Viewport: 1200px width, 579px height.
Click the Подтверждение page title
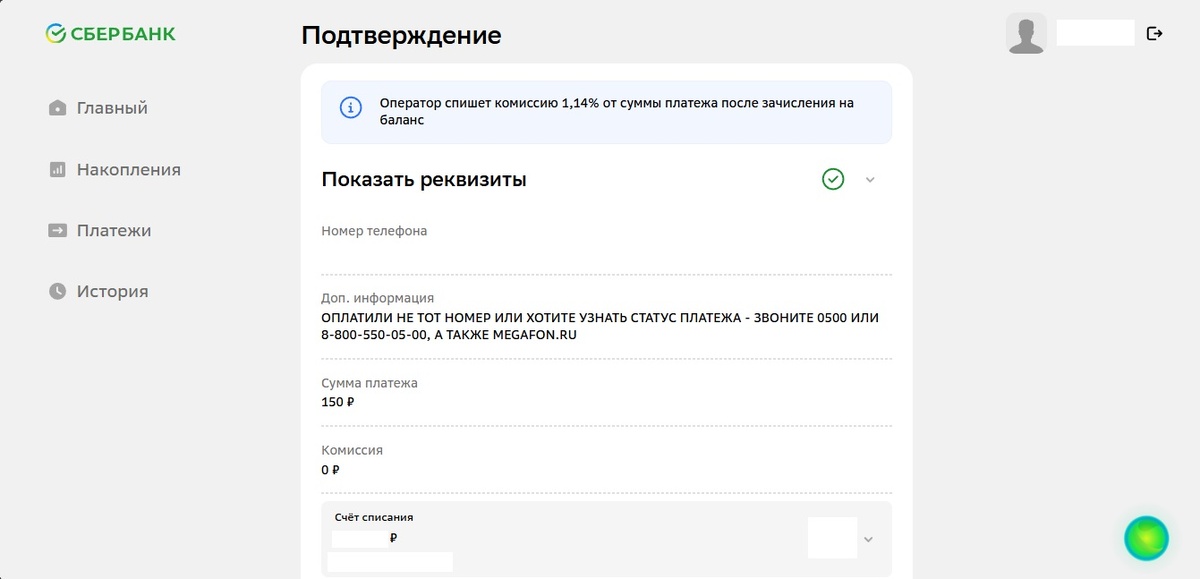(x=402, y=35)
